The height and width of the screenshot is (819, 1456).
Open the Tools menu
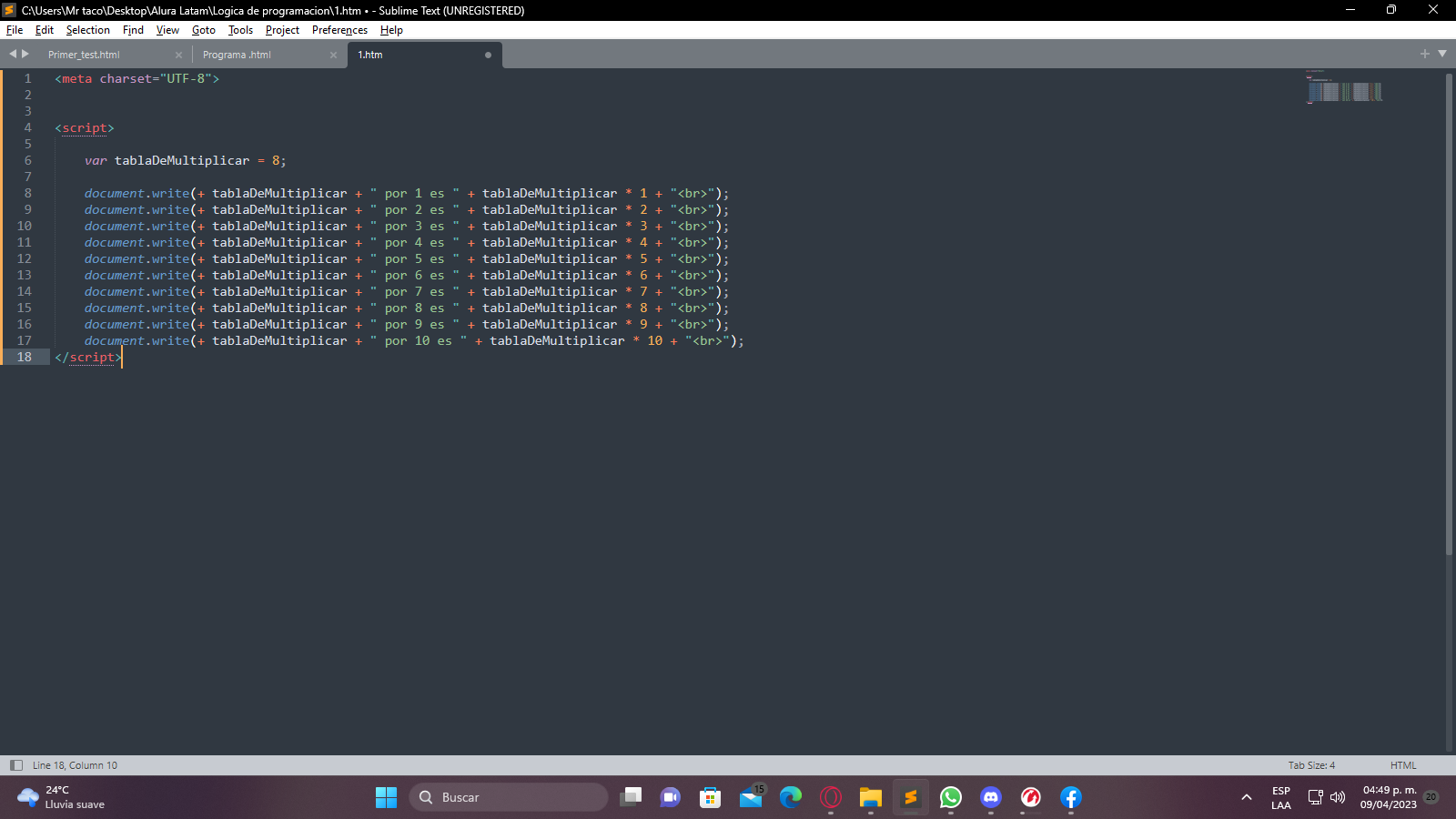(x=240, y=30)
